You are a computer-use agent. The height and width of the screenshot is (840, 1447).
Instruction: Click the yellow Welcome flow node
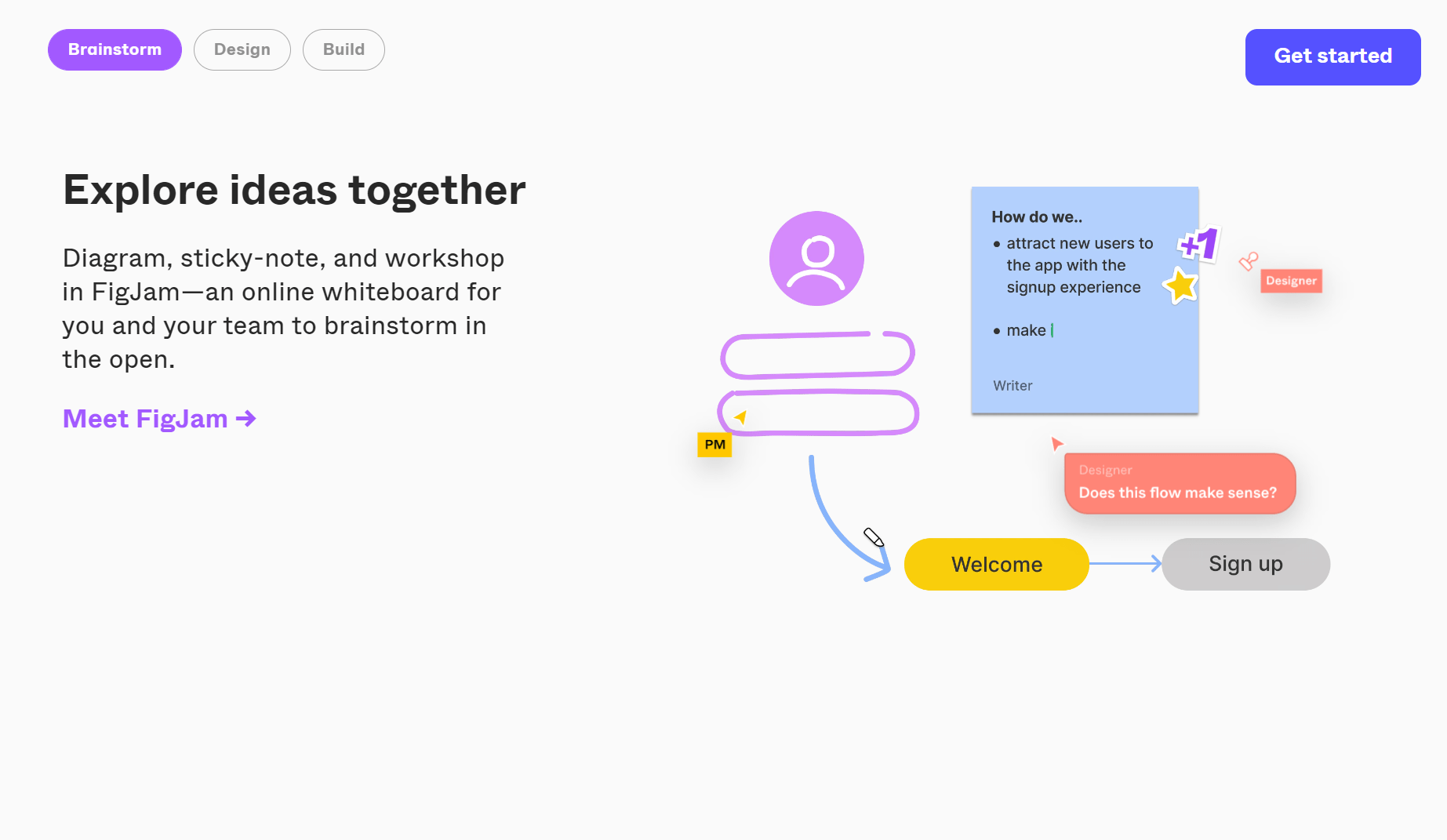point(996,564)
